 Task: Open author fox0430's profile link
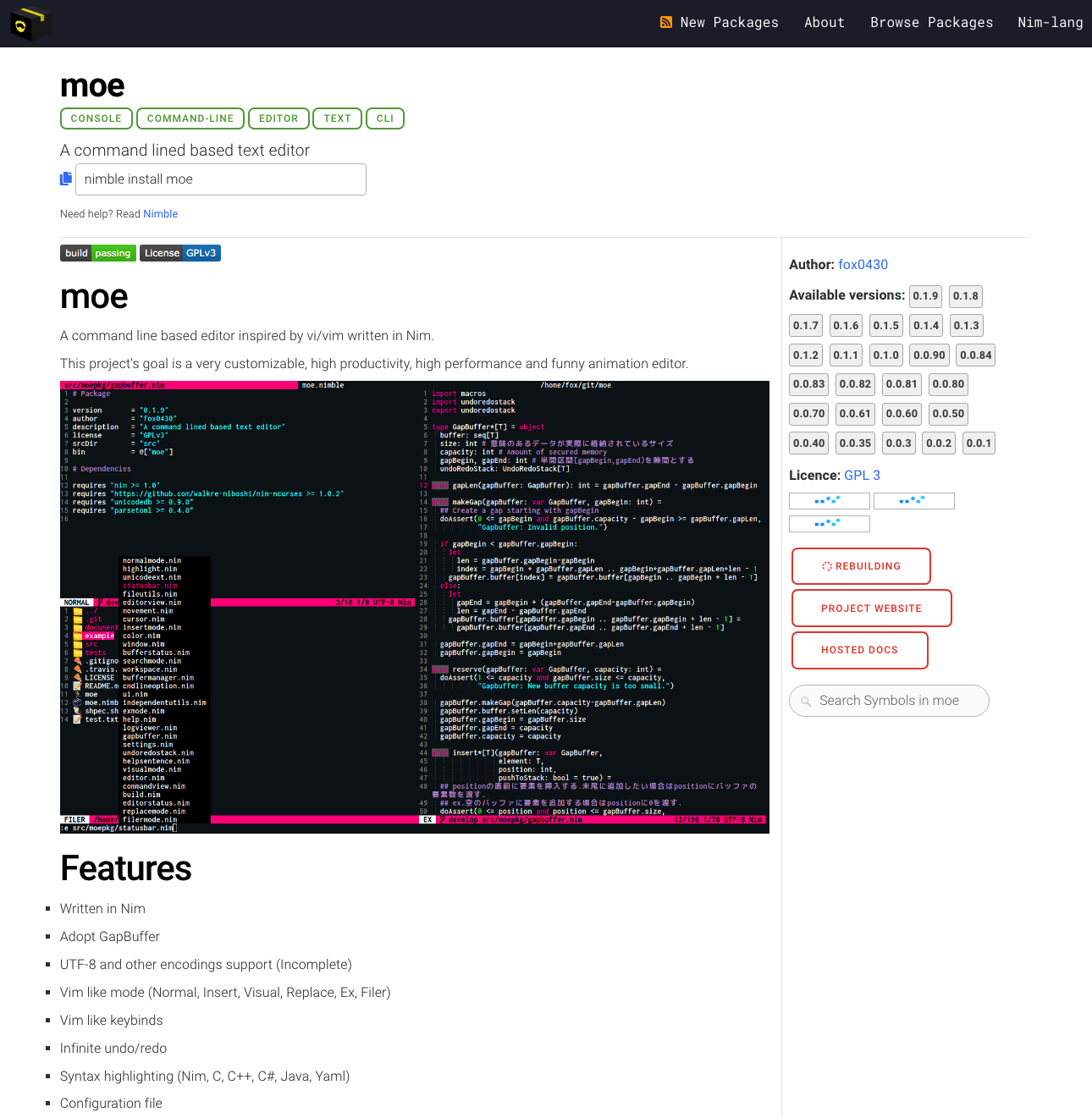click(x=863, y=265)
